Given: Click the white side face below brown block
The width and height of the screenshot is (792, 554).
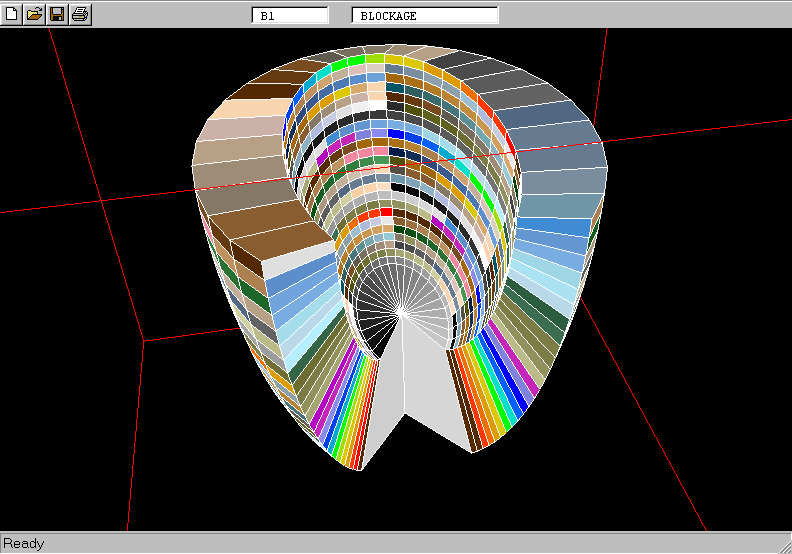Looking at the screenshot, I should coord(300,263).
